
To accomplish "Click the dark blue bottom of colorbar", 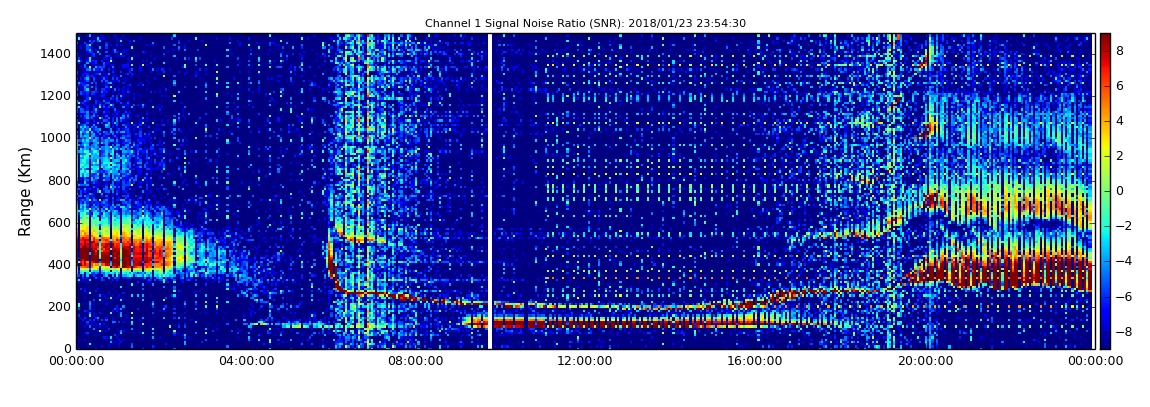I will pyautogui.click(x=1105, y=343).
